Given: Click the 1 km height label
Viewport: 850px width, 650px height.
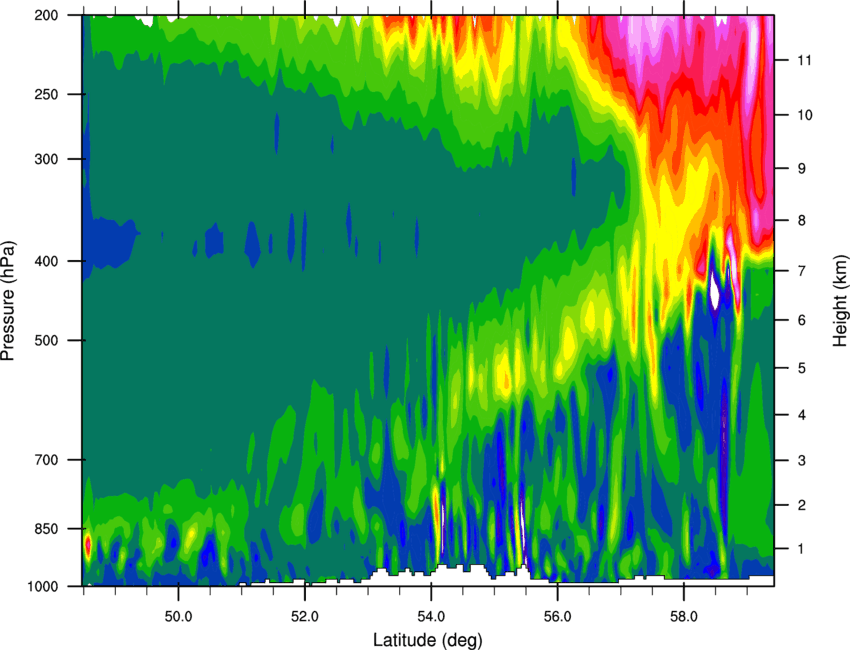Looking at the screenshot, I should click(x=802, y=549).
